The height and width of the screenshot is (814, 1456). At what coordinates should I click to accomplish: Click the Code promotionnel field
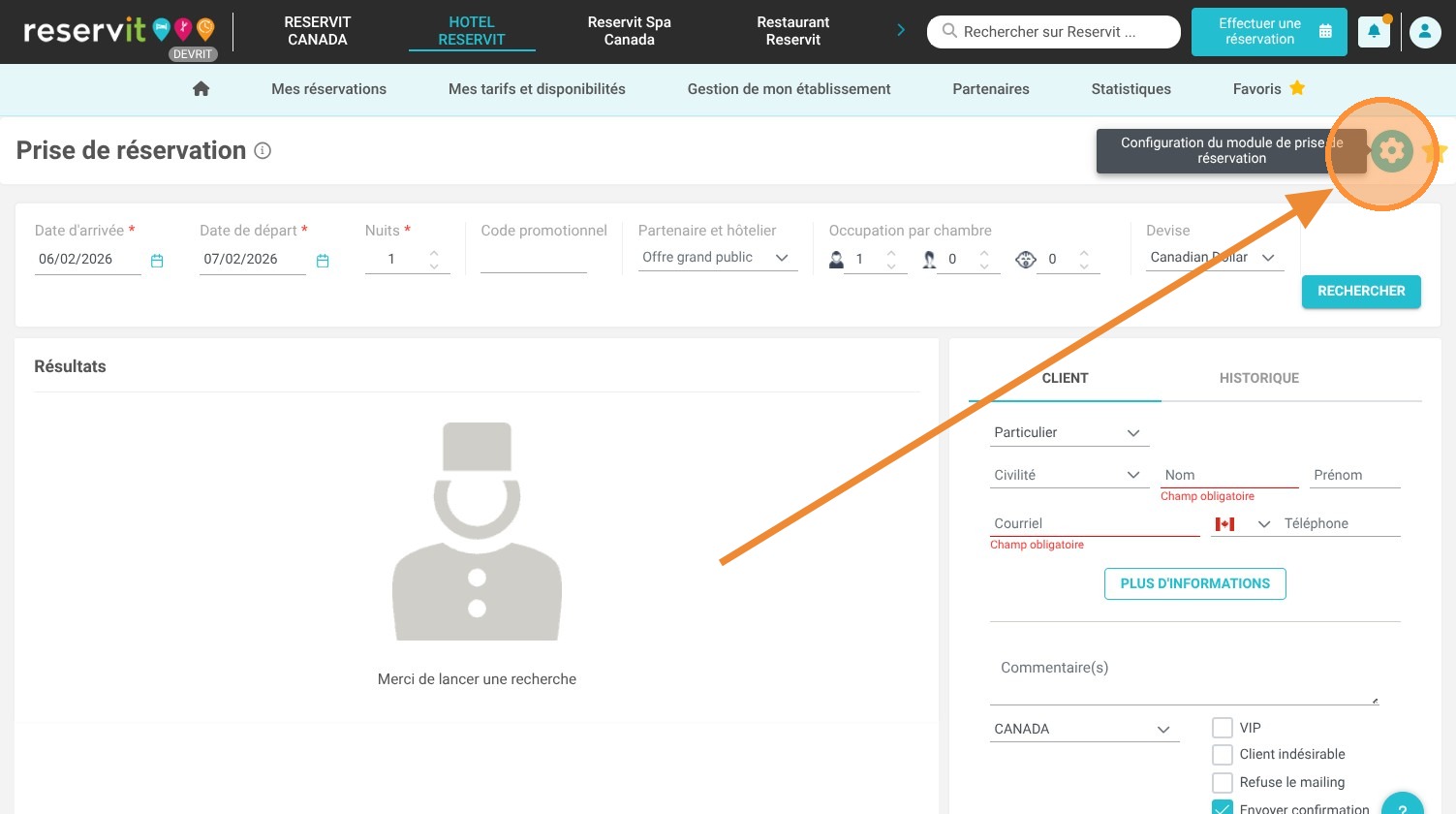534,259
